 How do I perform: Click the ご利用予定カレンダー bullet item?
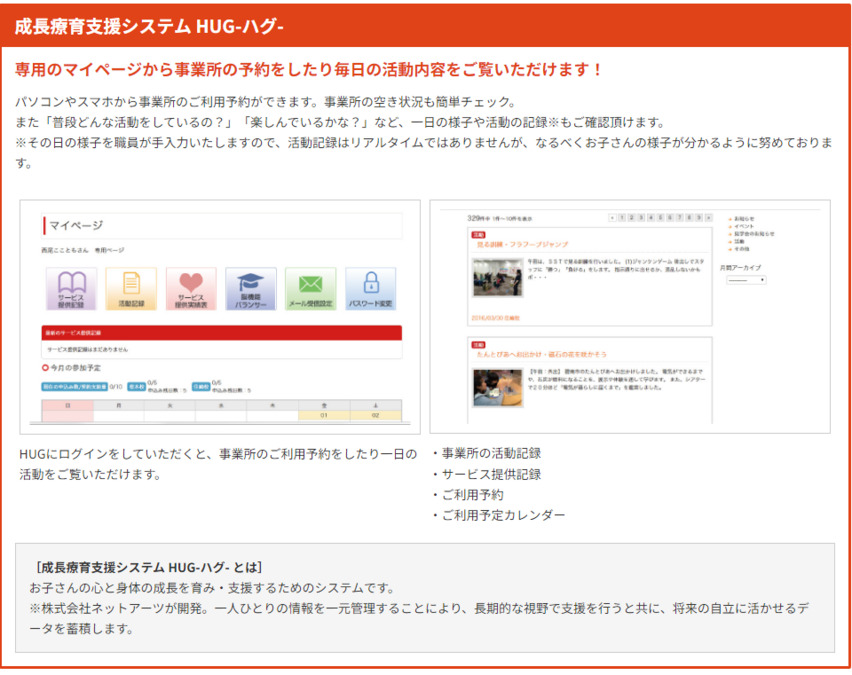coord(503,515)
